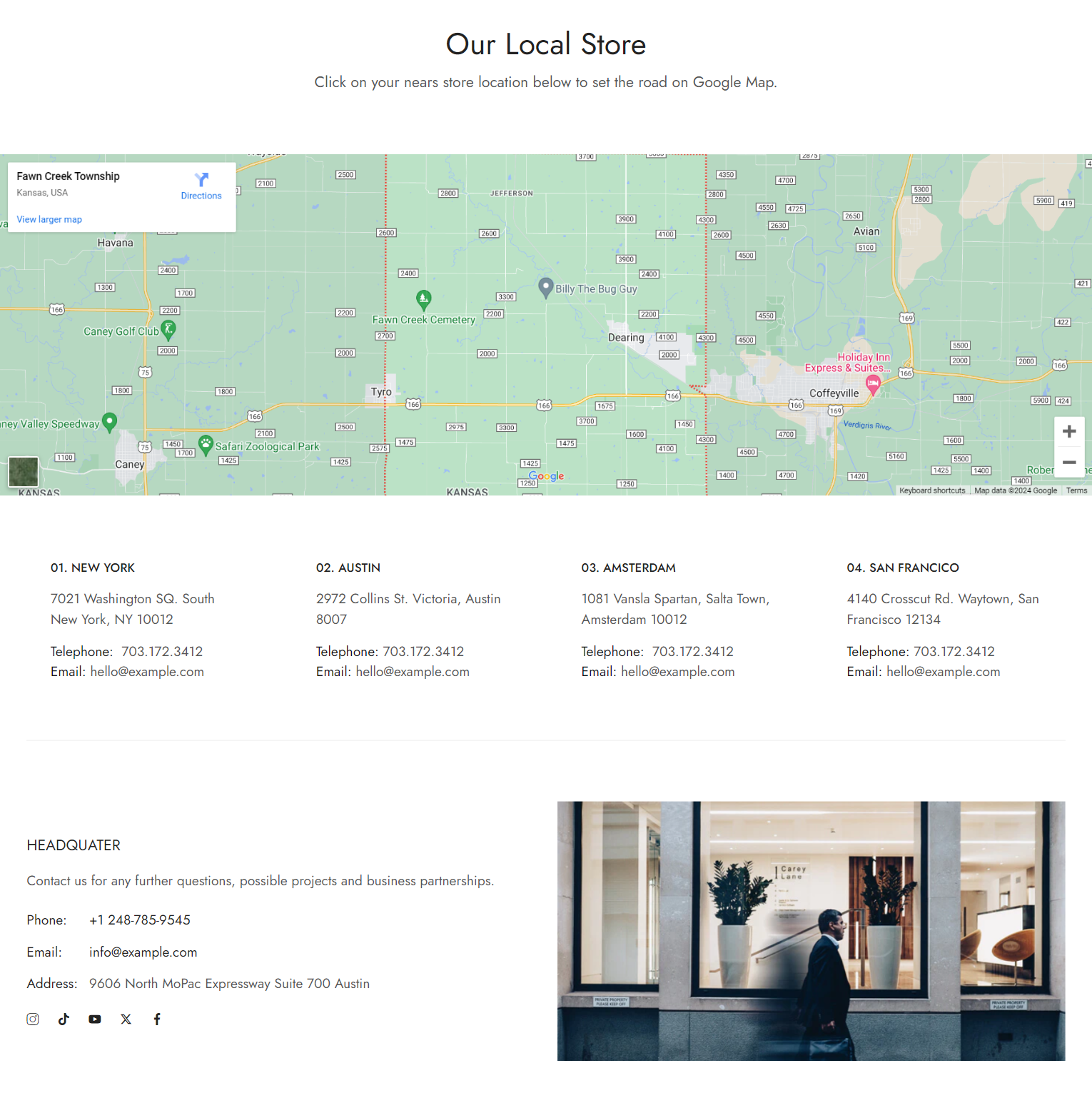Open the TikTok social icon
The image size is (1092, 1103).
point(64,1019)
